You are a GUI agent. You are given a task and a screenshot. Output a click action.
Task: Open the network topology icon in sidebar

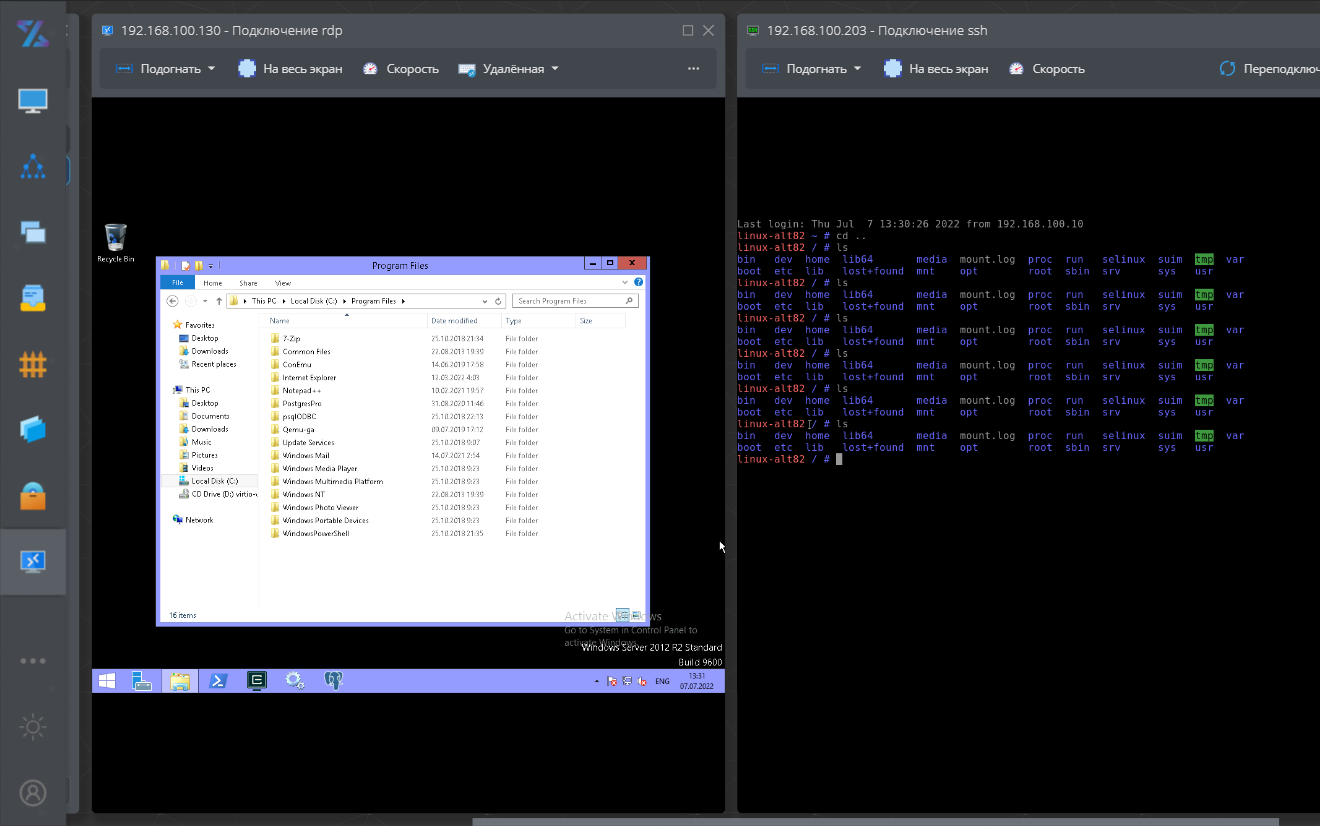tap(33, 167)
